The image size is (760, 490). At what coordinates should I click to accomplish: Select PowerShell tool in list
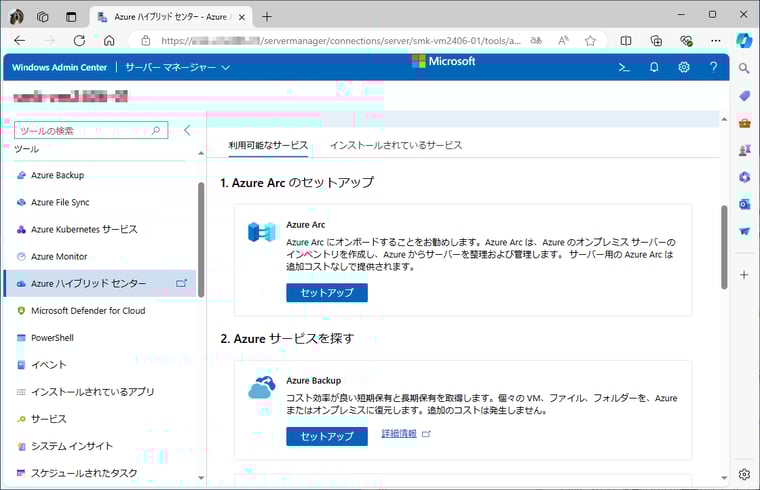100,338
